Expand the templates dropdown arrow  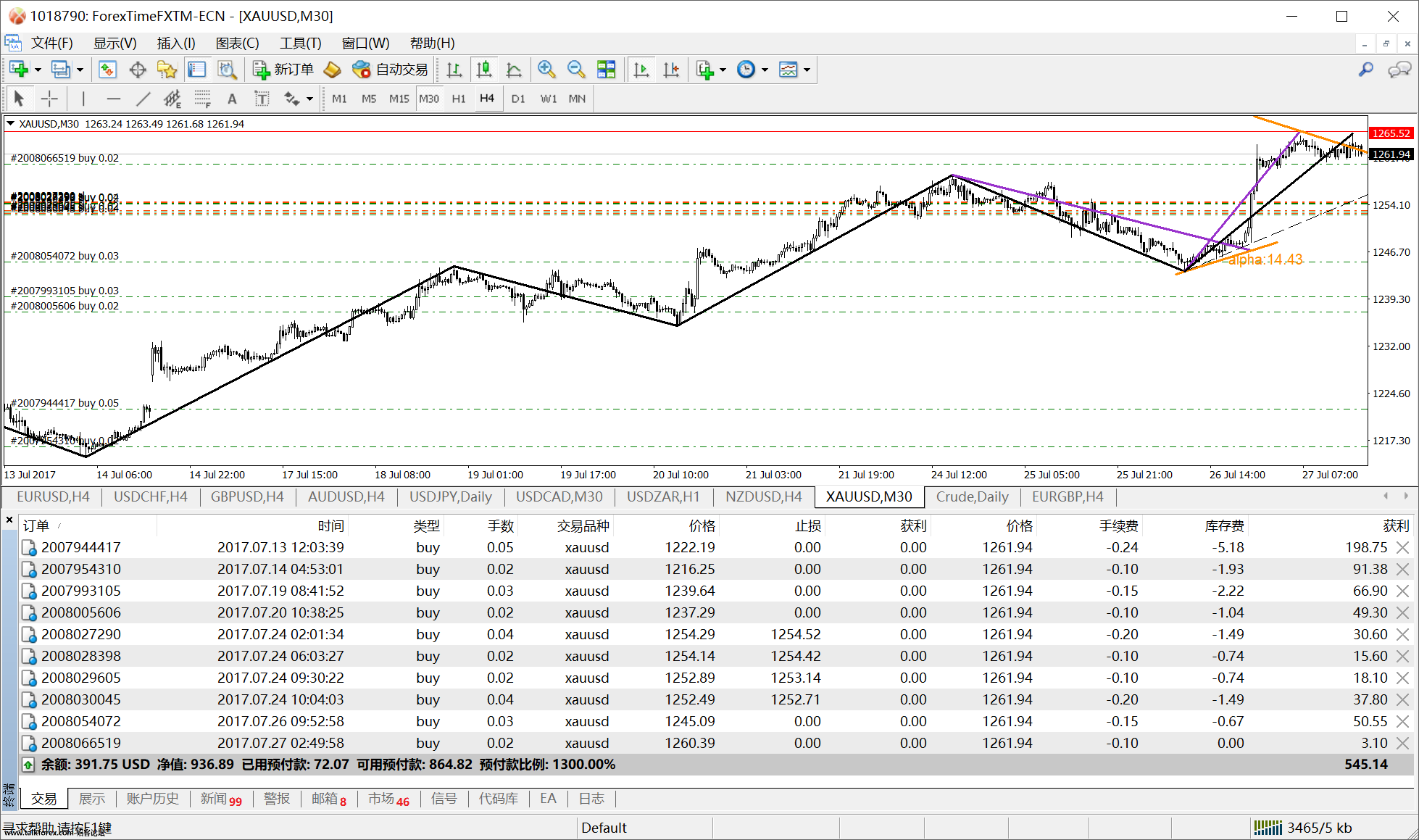coord(807,70)
